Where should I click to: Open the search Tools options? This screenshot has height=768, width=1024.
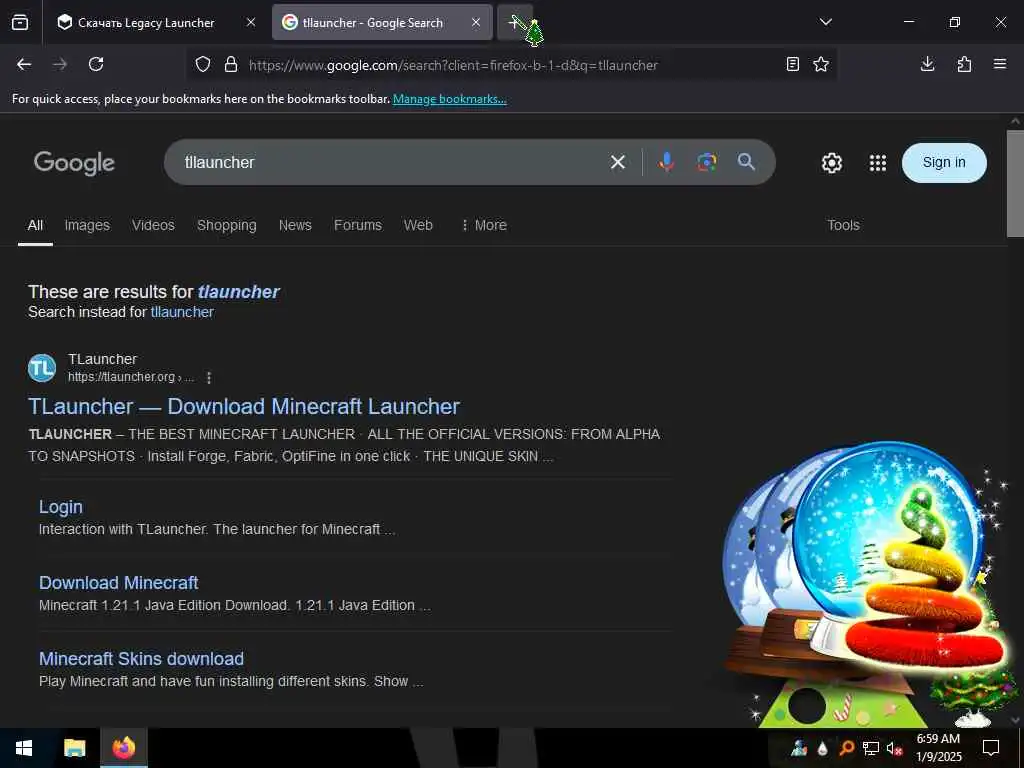(x=843, y=225)
